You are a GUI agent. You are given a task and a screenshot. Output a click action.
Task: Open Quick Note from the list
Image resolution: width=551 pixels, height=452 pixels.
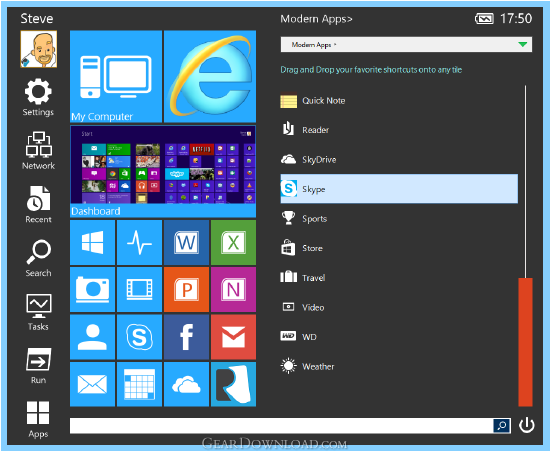[x=399, y=101]
